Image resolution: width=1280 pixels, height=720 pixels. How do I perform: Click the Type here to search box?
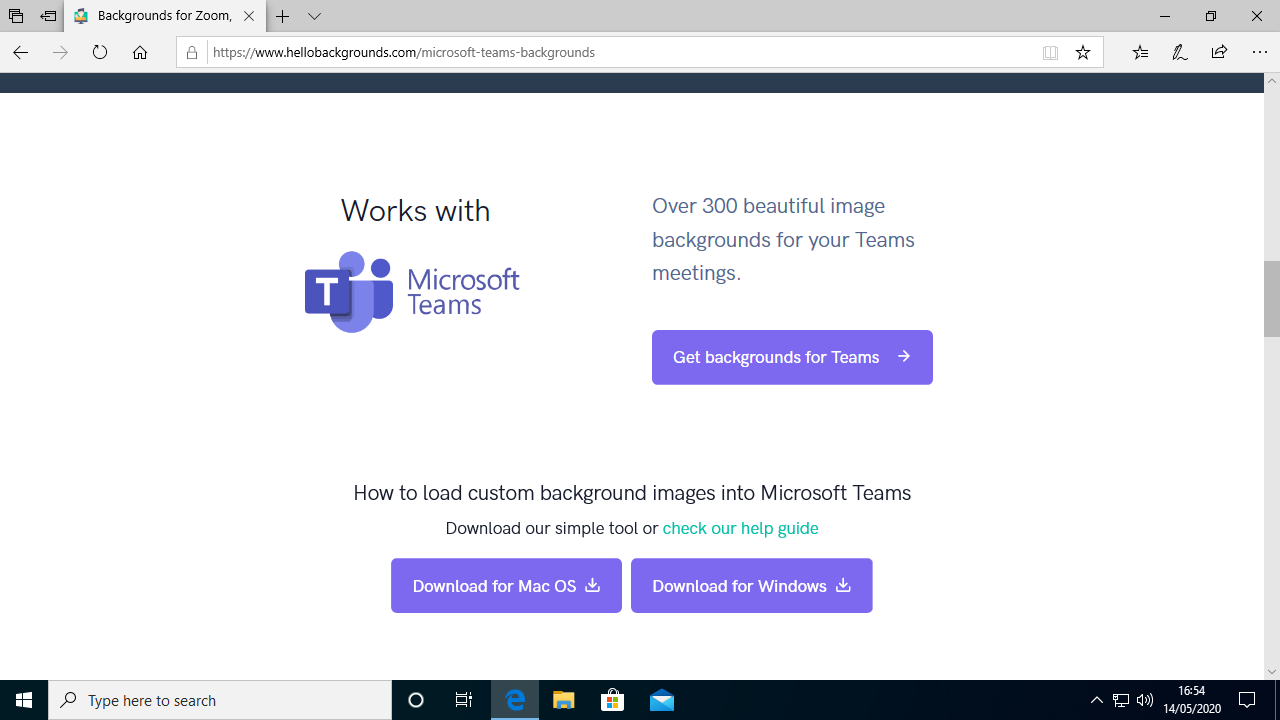(x=220, y=700)
